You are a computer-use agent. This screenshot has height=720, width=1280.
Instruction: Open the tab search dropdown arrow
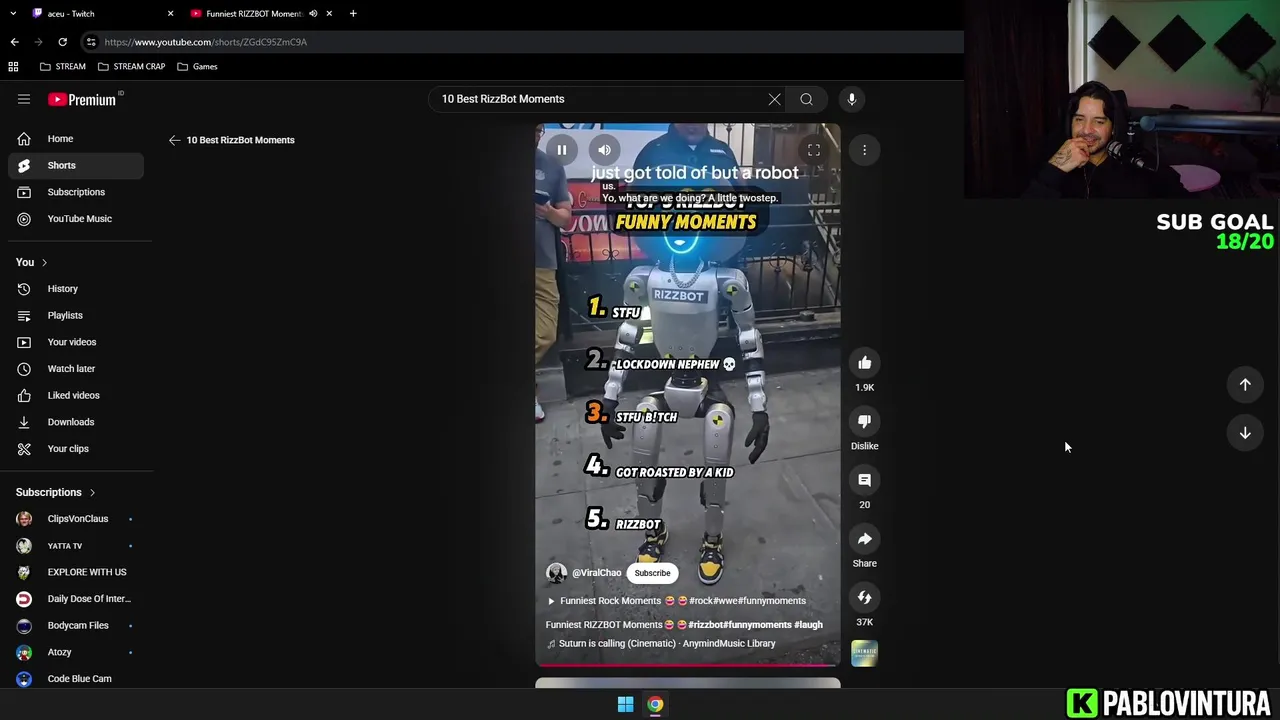[x=13, y=14]
